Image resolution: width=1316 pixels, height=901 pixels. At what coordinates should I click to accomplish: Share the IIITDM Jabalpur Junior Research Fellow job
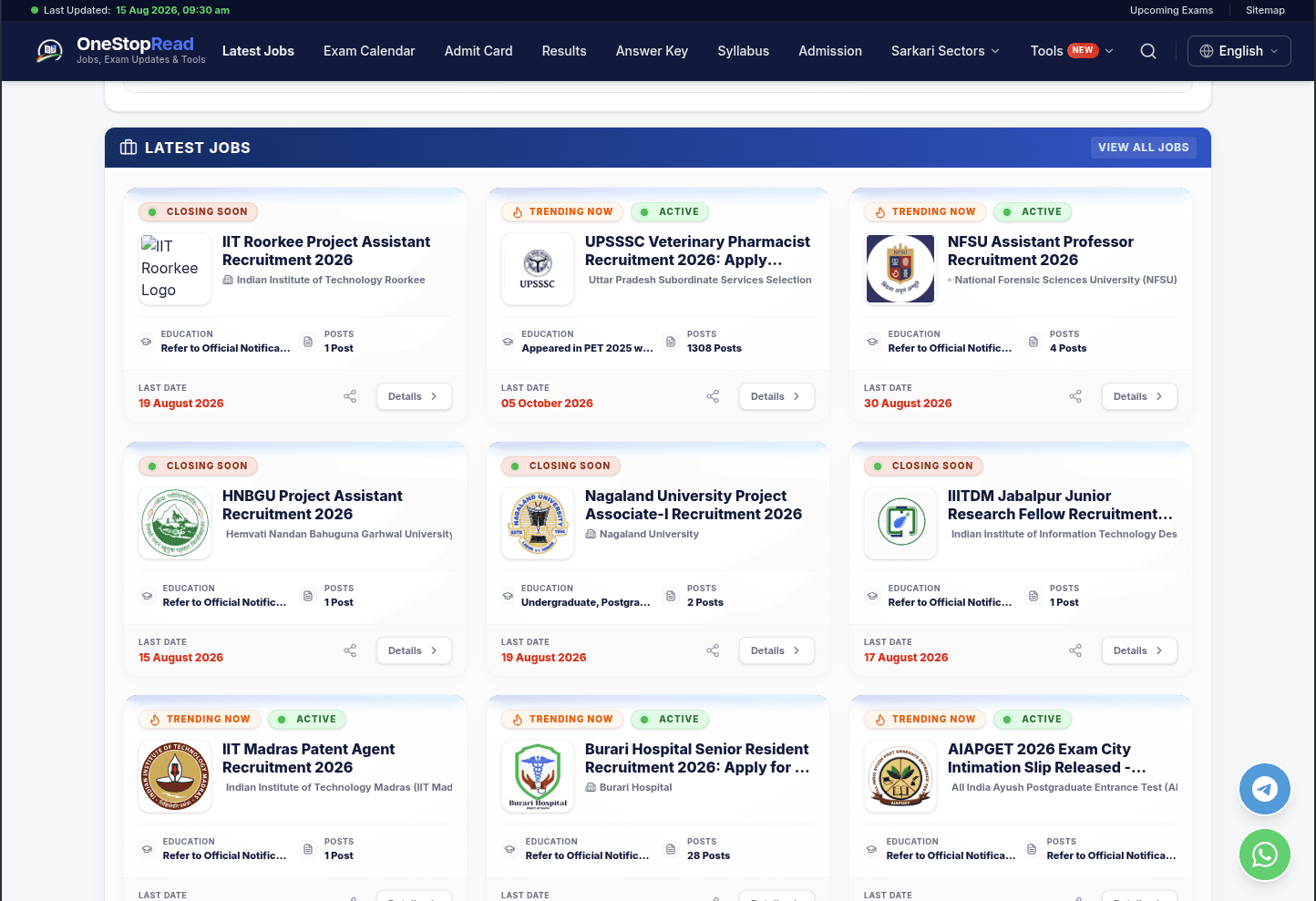tap(1075, 650)
